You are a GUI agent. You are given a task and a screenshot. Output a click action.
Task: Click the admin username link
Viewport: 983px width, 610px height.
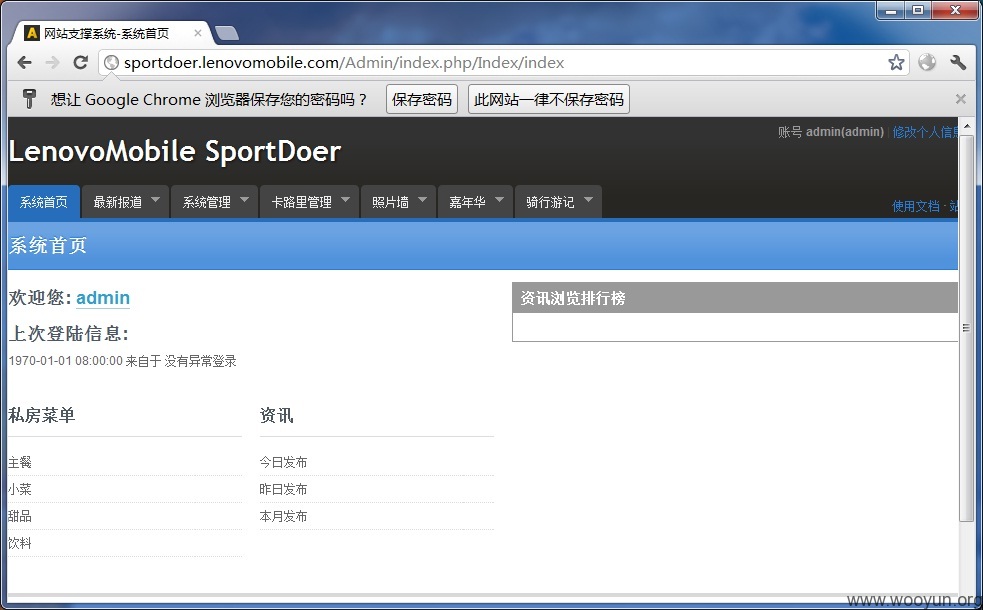click(x=103, y=298)
